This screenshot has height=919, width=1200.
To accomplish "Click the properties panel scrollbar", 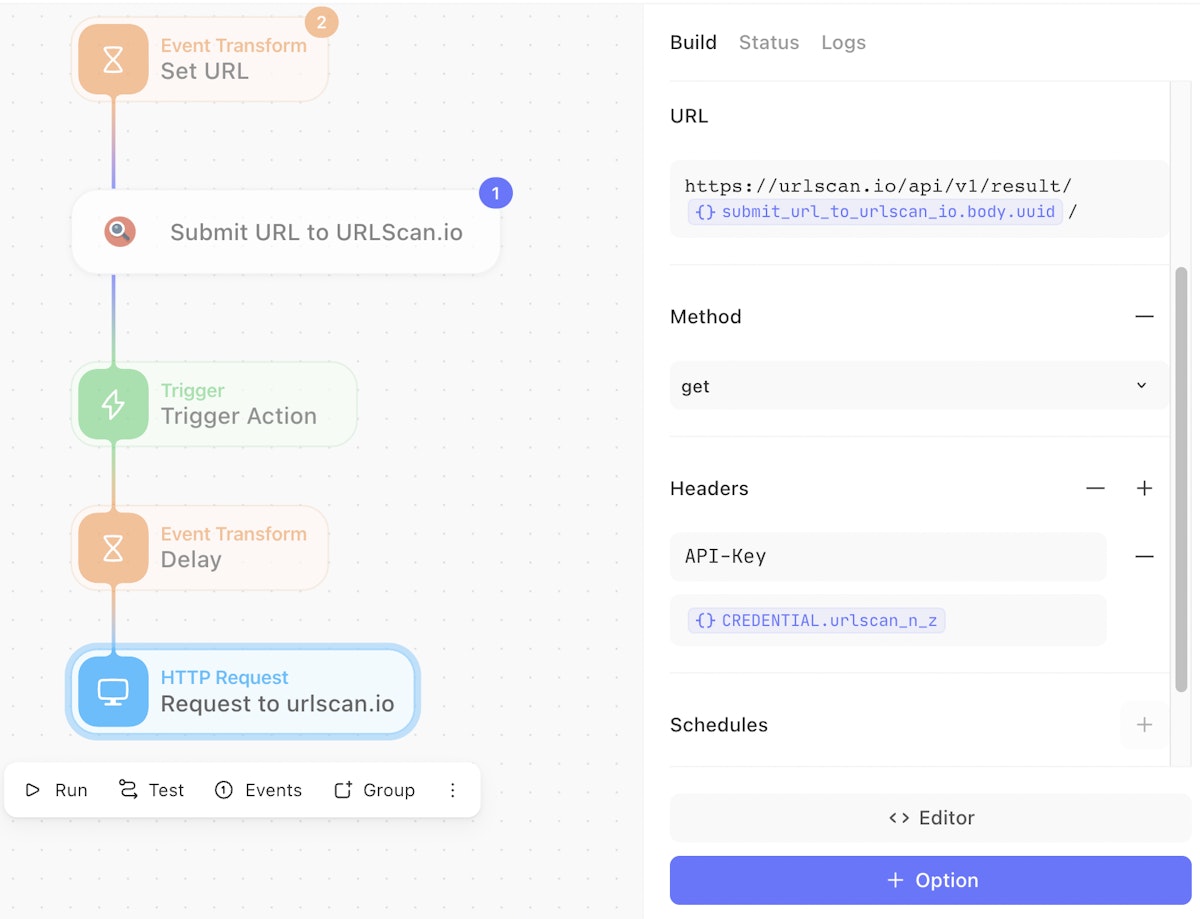I will click(x=1181, y=480).
